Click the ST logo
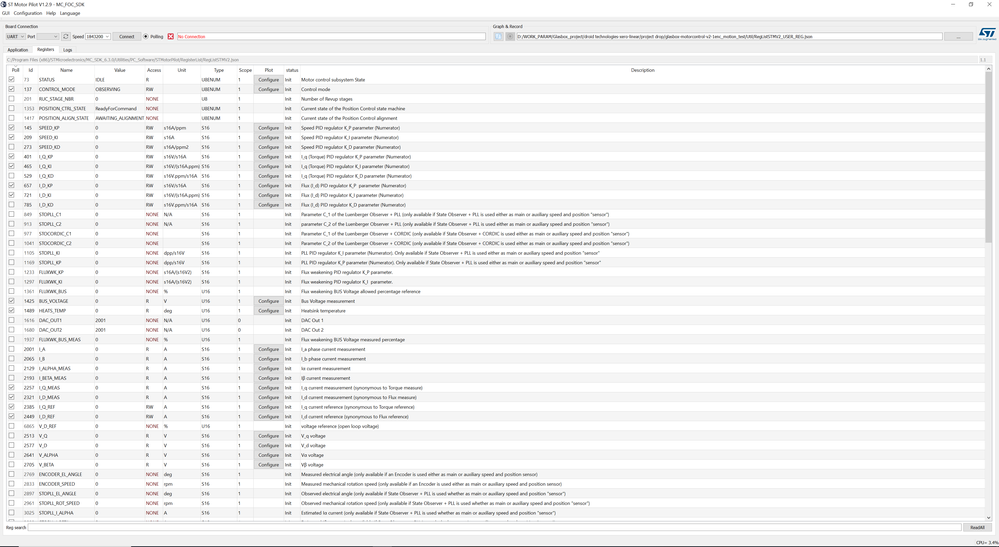This screenshot has width=999, height=547. [x=987, y=33]
